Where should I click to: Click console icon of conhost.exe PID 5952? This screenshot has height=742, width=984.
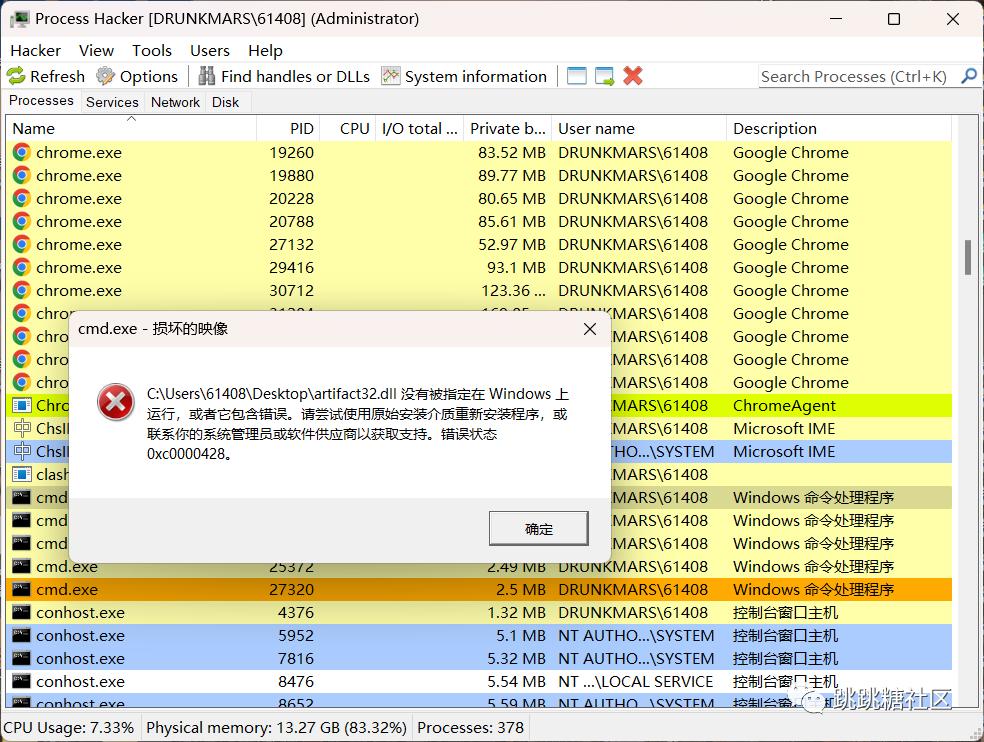point(22,635)
